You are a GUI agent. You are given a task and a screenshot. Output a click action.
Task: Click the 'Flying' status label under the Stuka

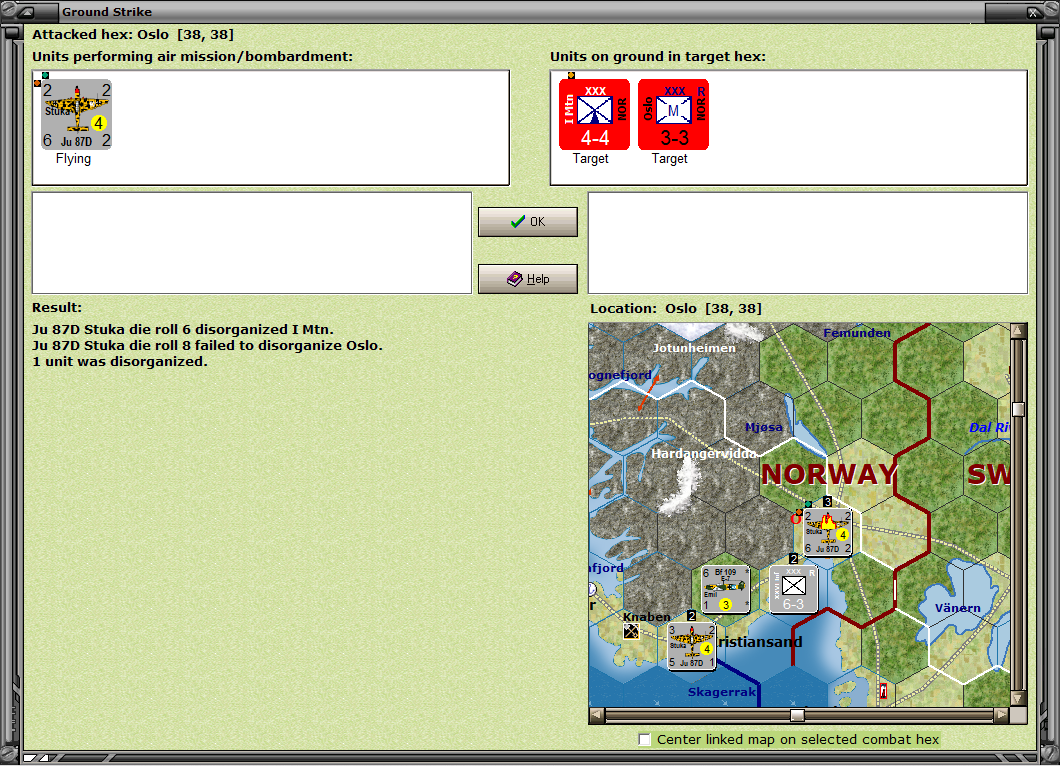pyautogui.click(x=73, y=159)
